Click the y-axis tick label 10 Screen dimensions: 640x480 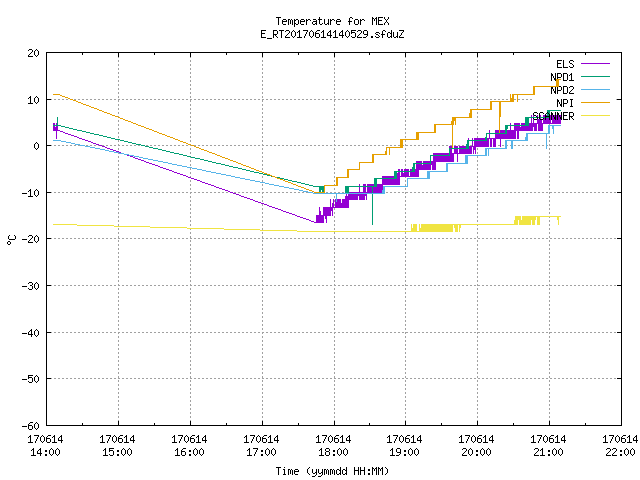[x=33, y=100]
